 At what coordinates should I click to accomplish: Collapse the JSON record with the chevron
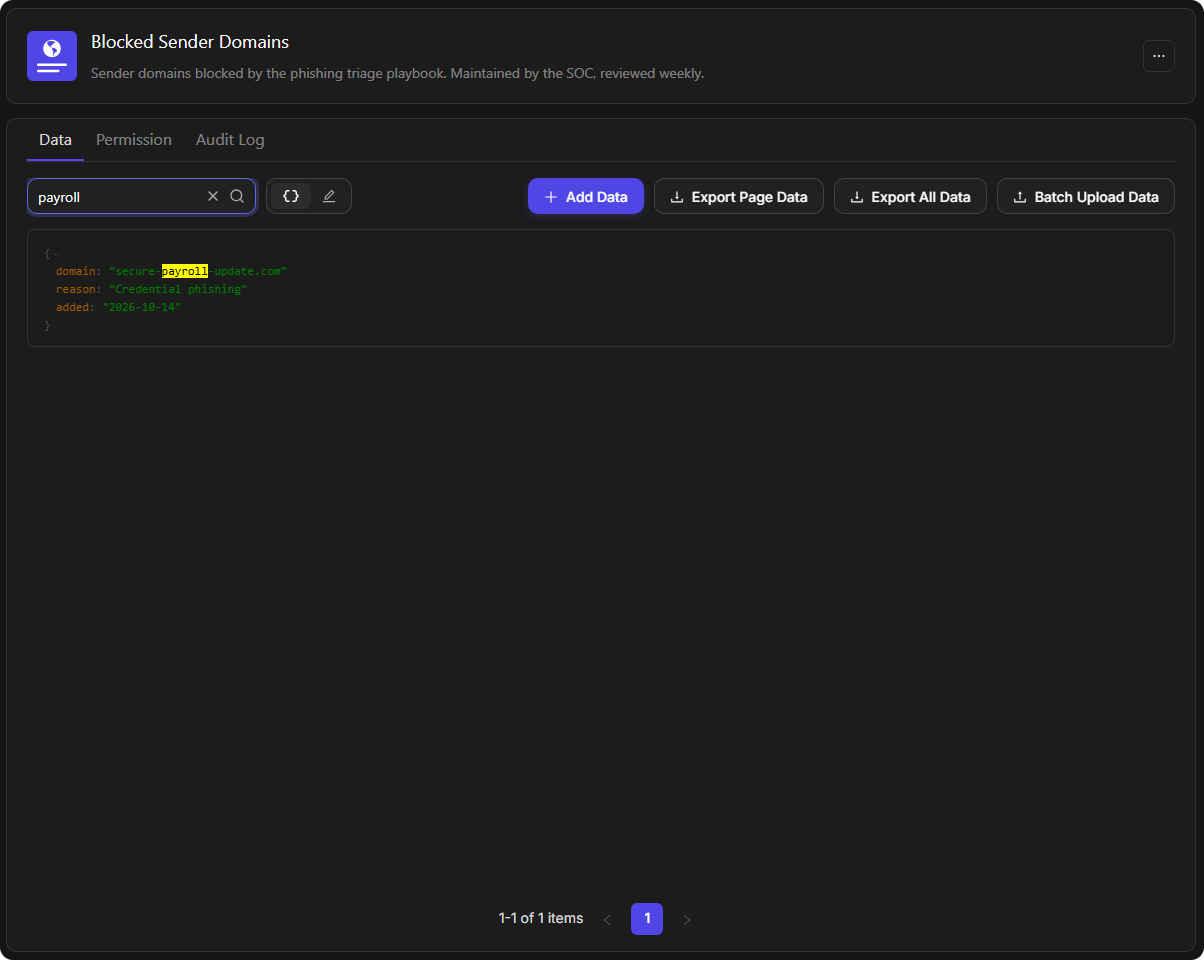point(57,254)
